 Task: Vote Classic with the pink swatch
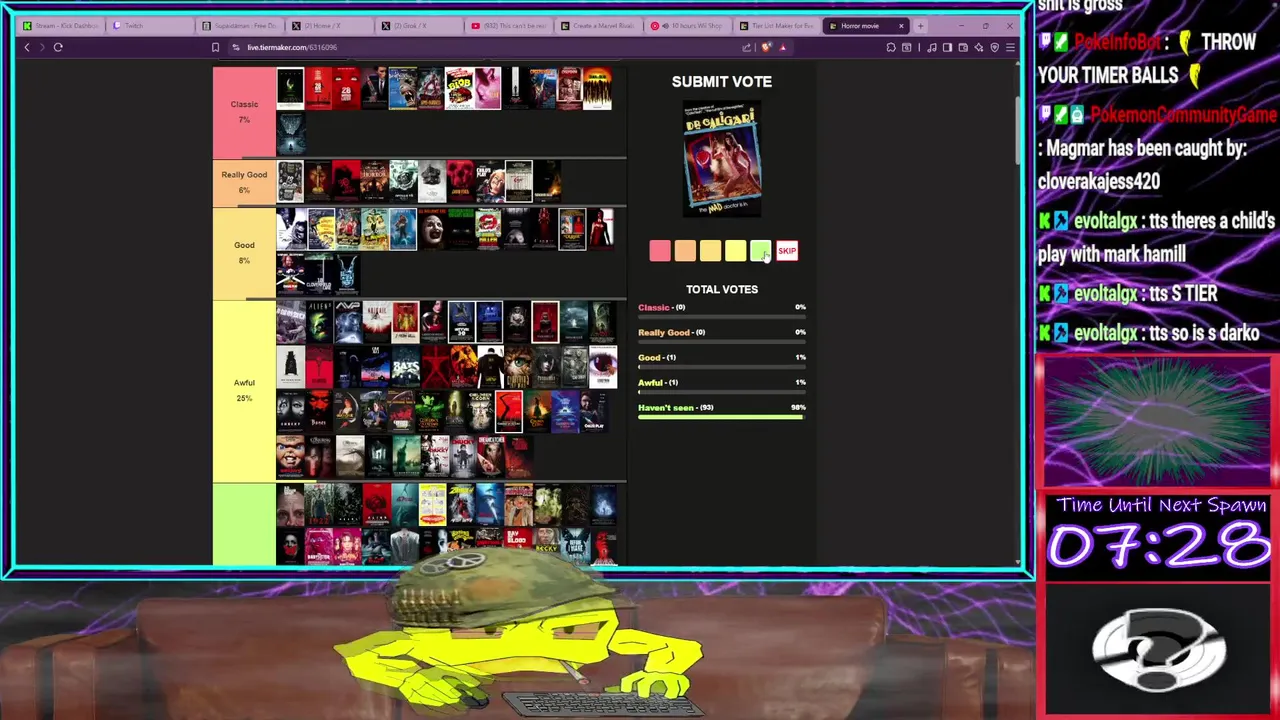tap(659, 251)
